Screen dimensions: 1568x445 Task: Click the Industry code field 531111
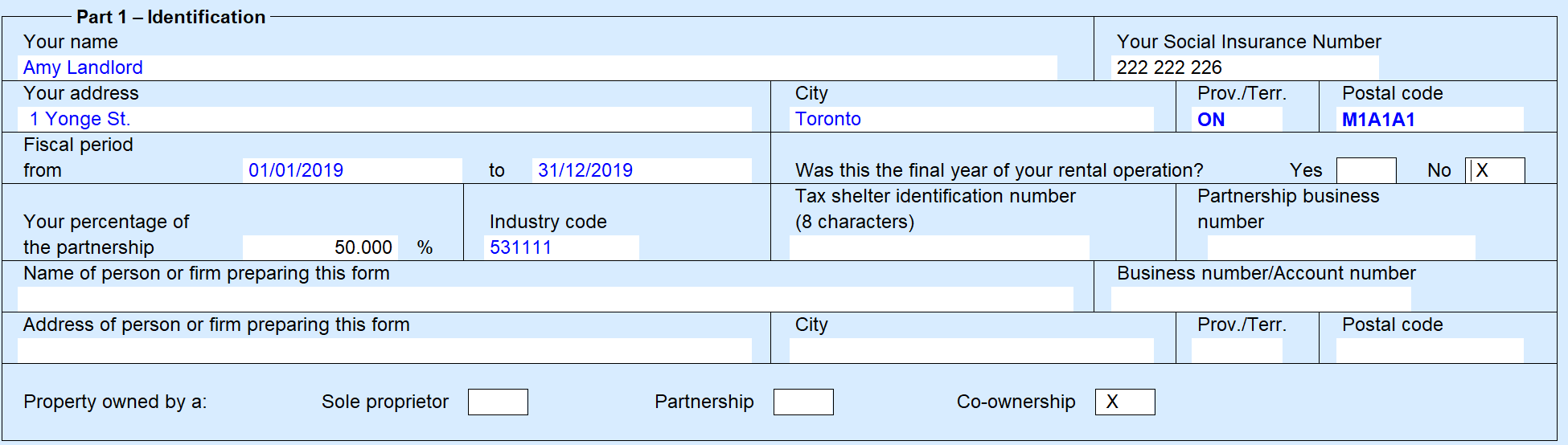(x=561, y=247)
